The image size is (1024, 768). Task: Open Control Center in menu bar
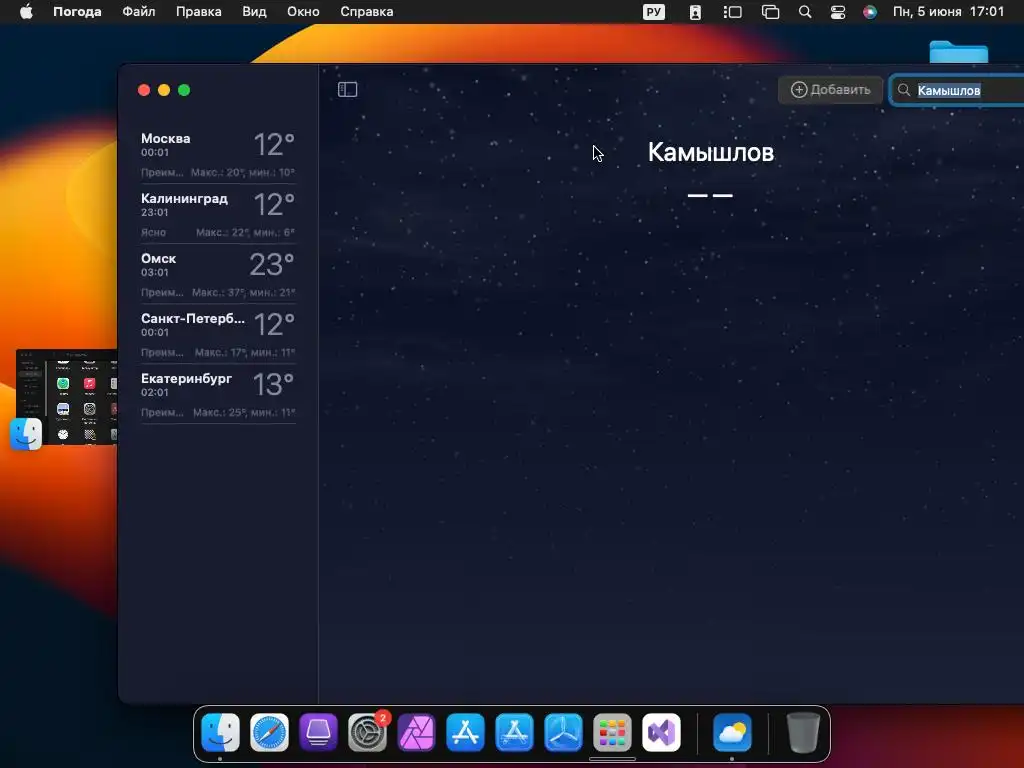point(838,12)
